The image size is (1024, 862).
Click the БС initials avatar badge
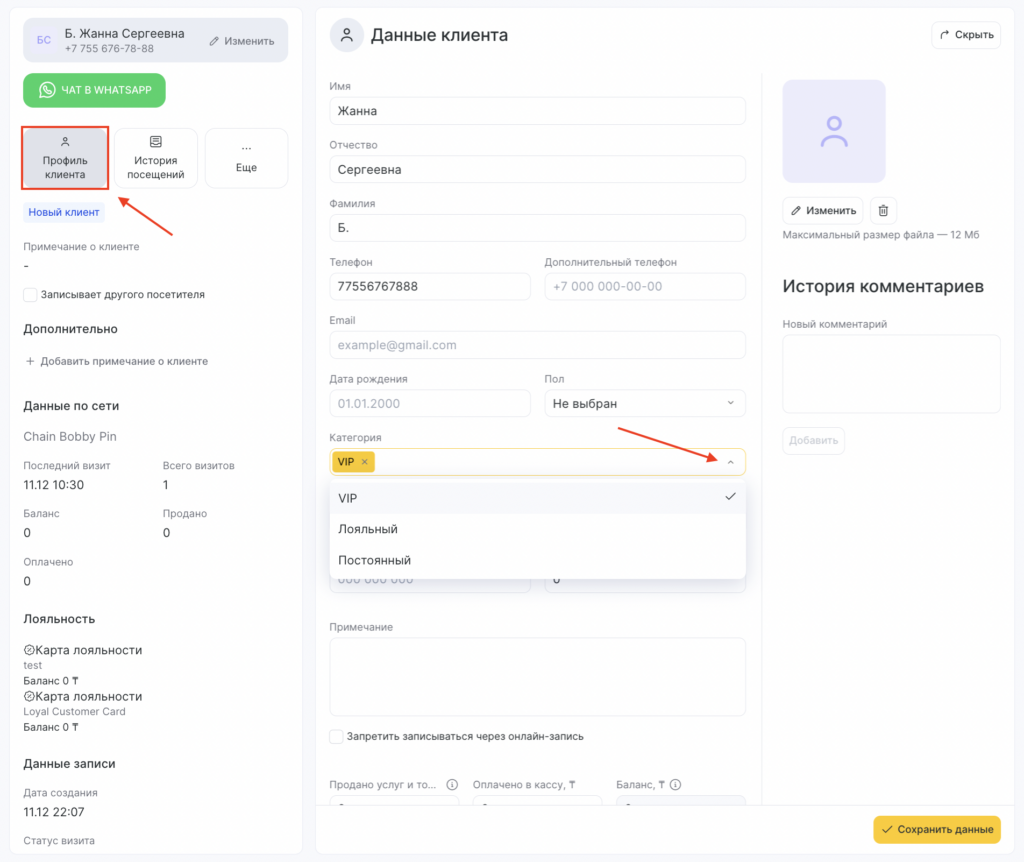click(44, 40)
